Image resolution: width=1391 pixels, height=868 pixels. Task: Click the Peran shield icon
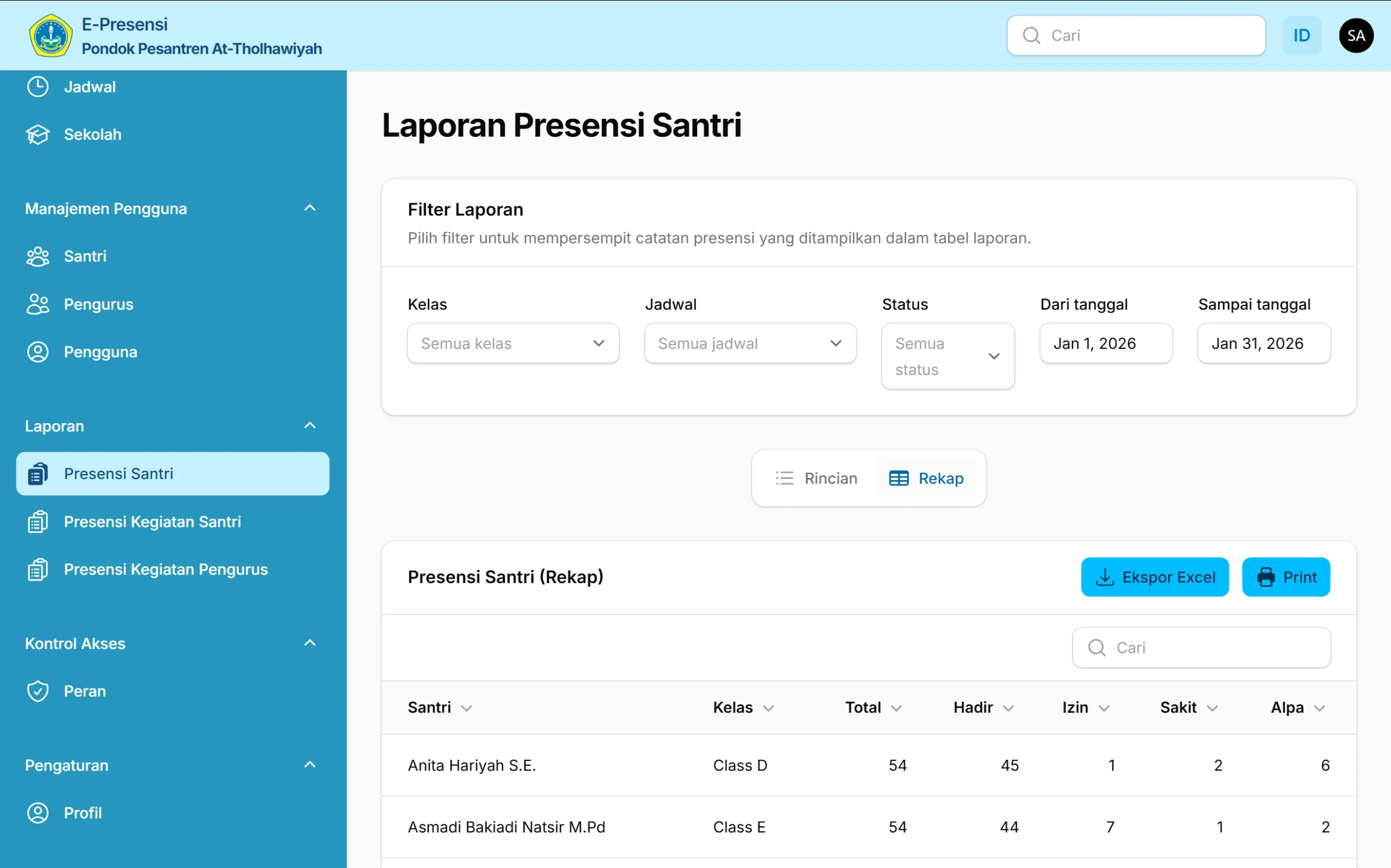pos(37,691)
